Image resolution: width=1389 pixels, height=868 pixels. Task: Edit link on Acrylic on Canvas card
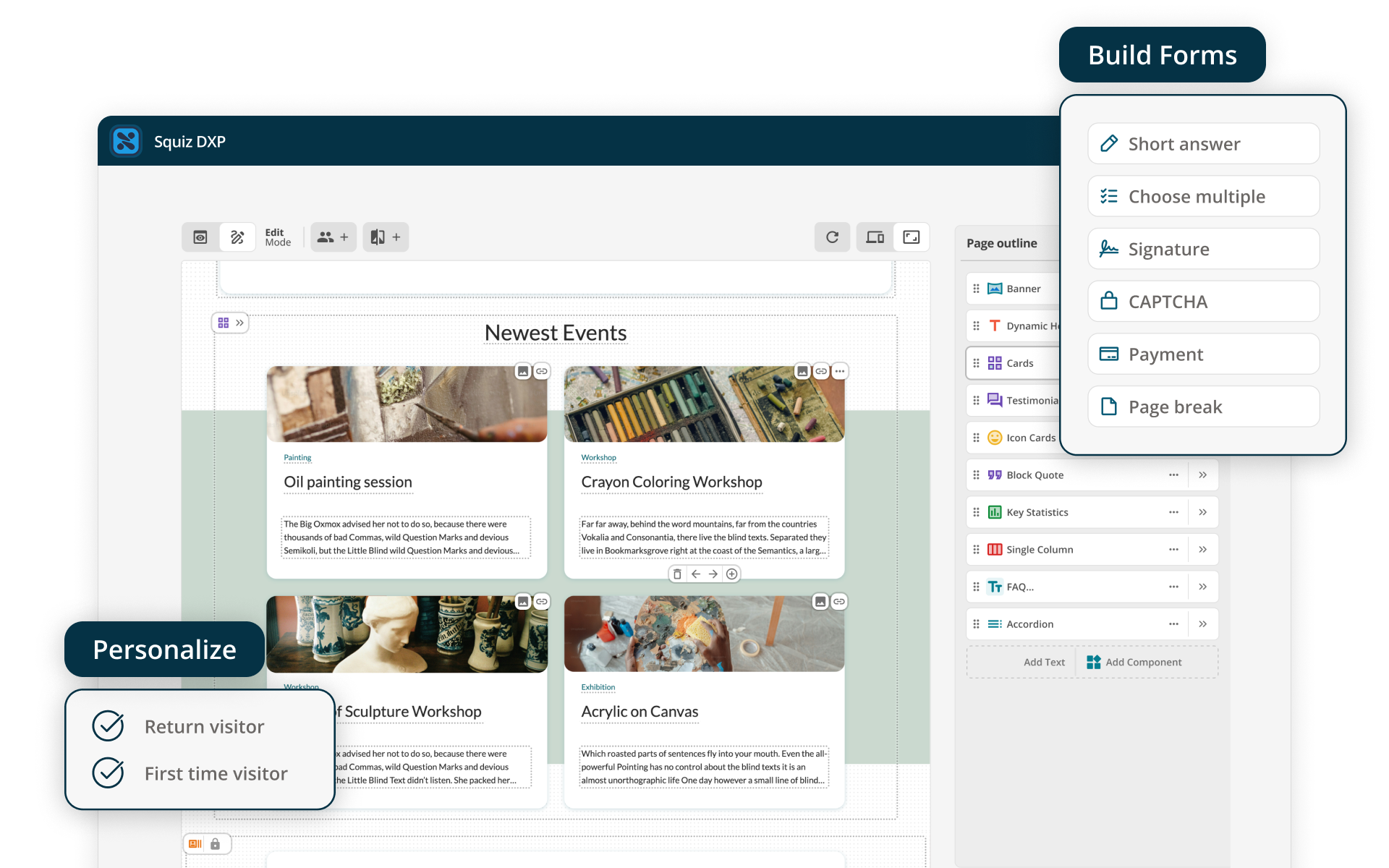coord(839,601)
